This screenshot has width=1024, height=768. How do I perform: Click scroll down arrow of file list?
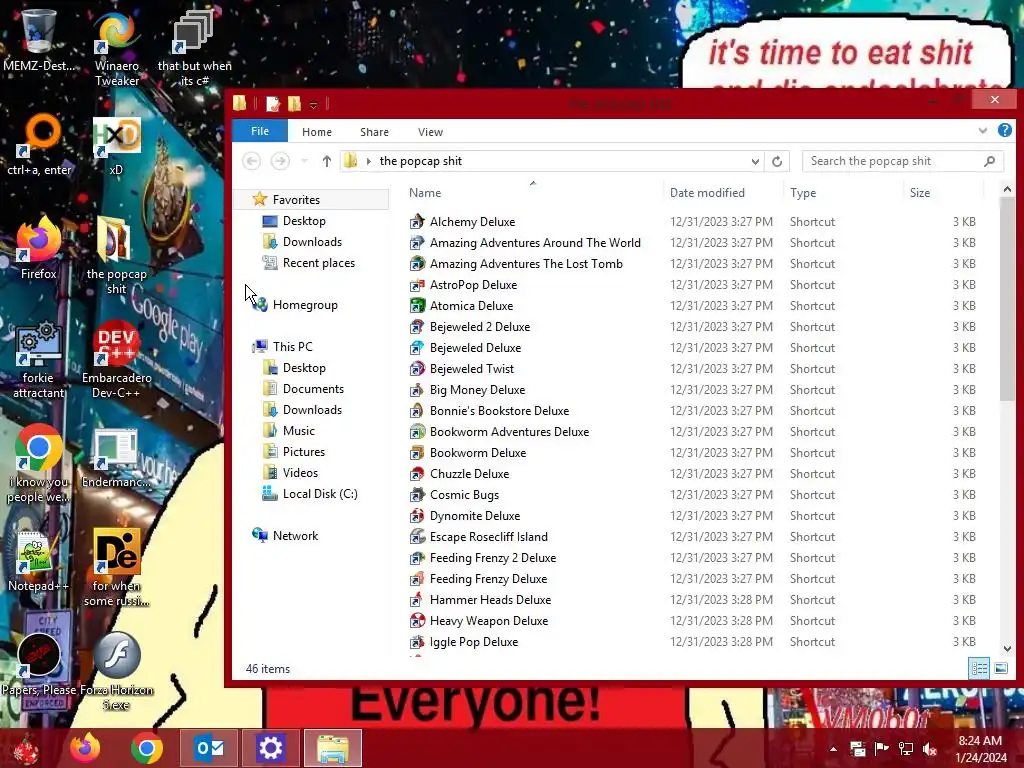[1006, 648]
